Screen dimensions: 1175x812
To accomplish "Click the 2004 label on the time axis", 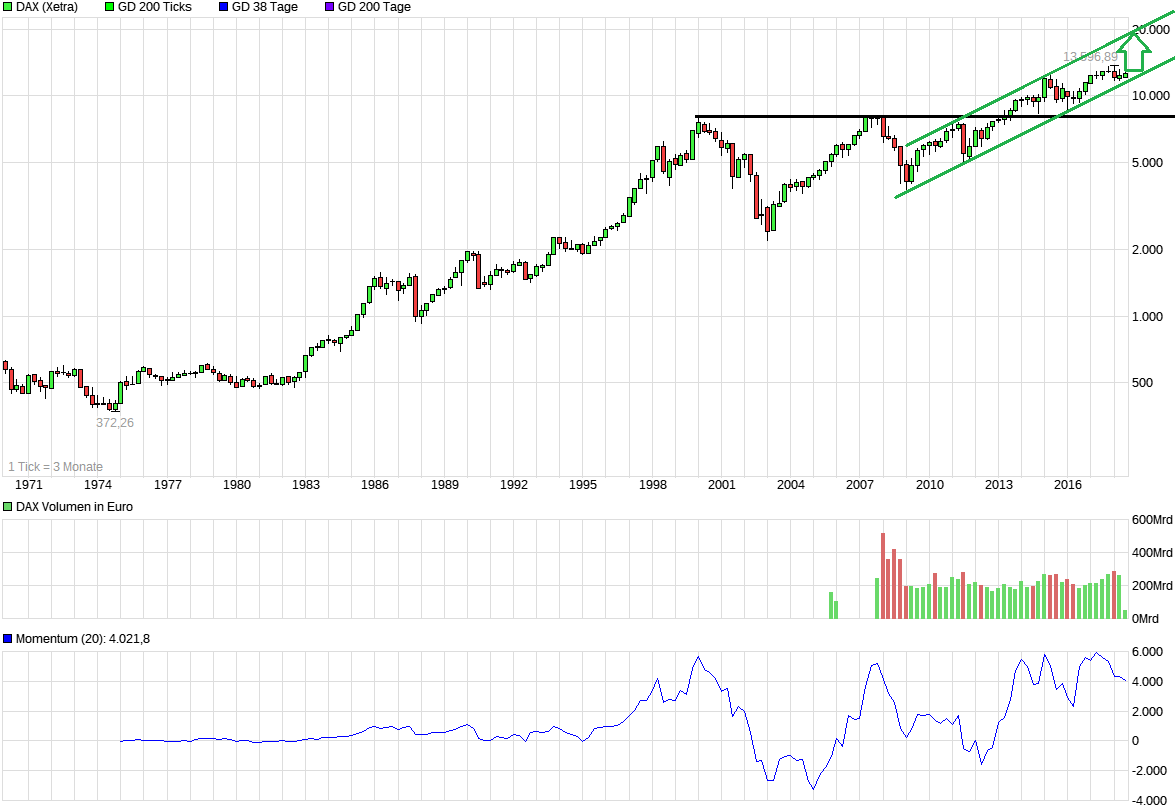I will pyautogui.click(x=791, y=485).
